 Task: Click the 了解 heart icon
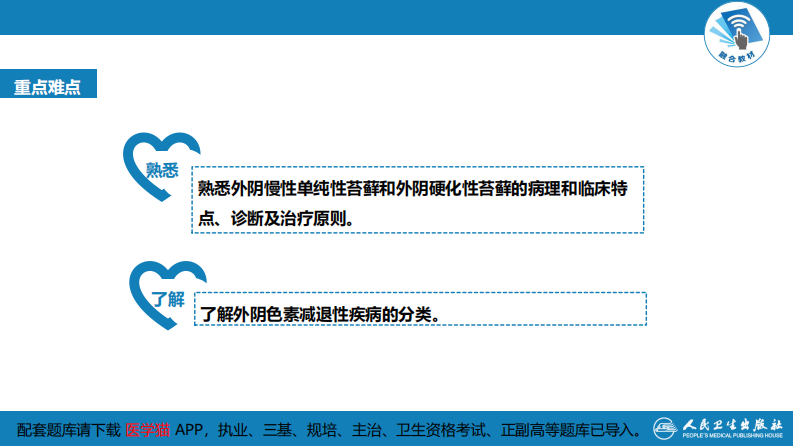point(167,295)
